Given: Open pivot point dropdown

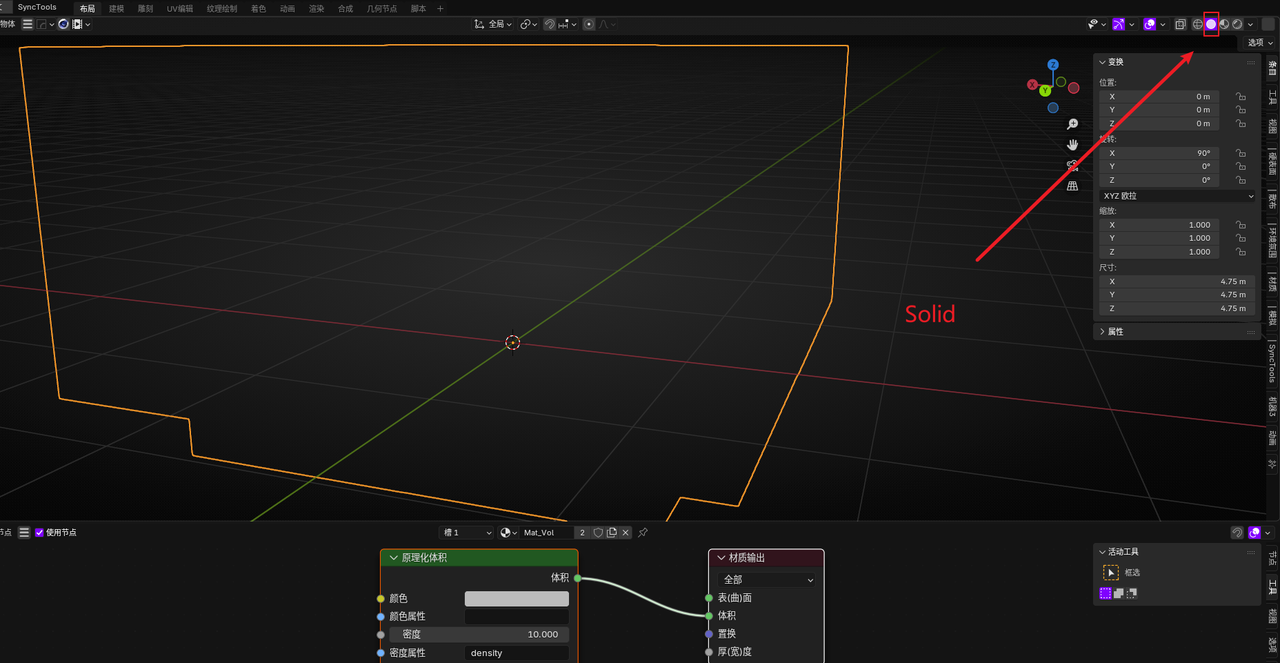Looking at the screenshot, I should click(x=528, y=24).
